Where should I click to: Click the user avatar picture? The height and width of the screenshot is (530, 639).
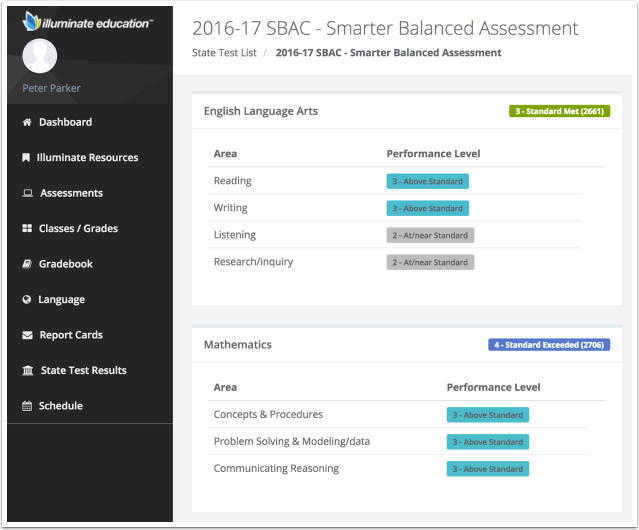coord(40,56)
